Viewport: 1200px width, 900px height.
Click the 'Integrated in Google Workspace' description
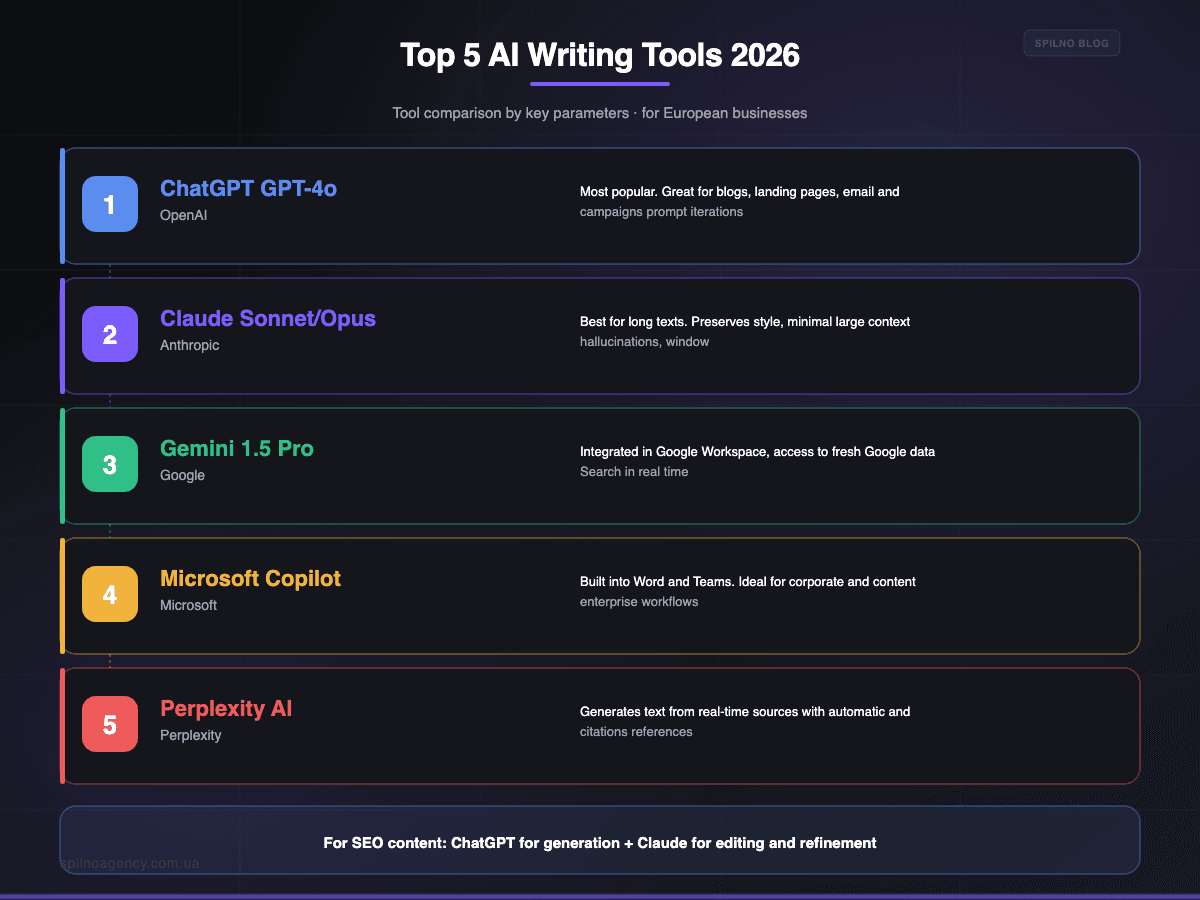point(758,451)
